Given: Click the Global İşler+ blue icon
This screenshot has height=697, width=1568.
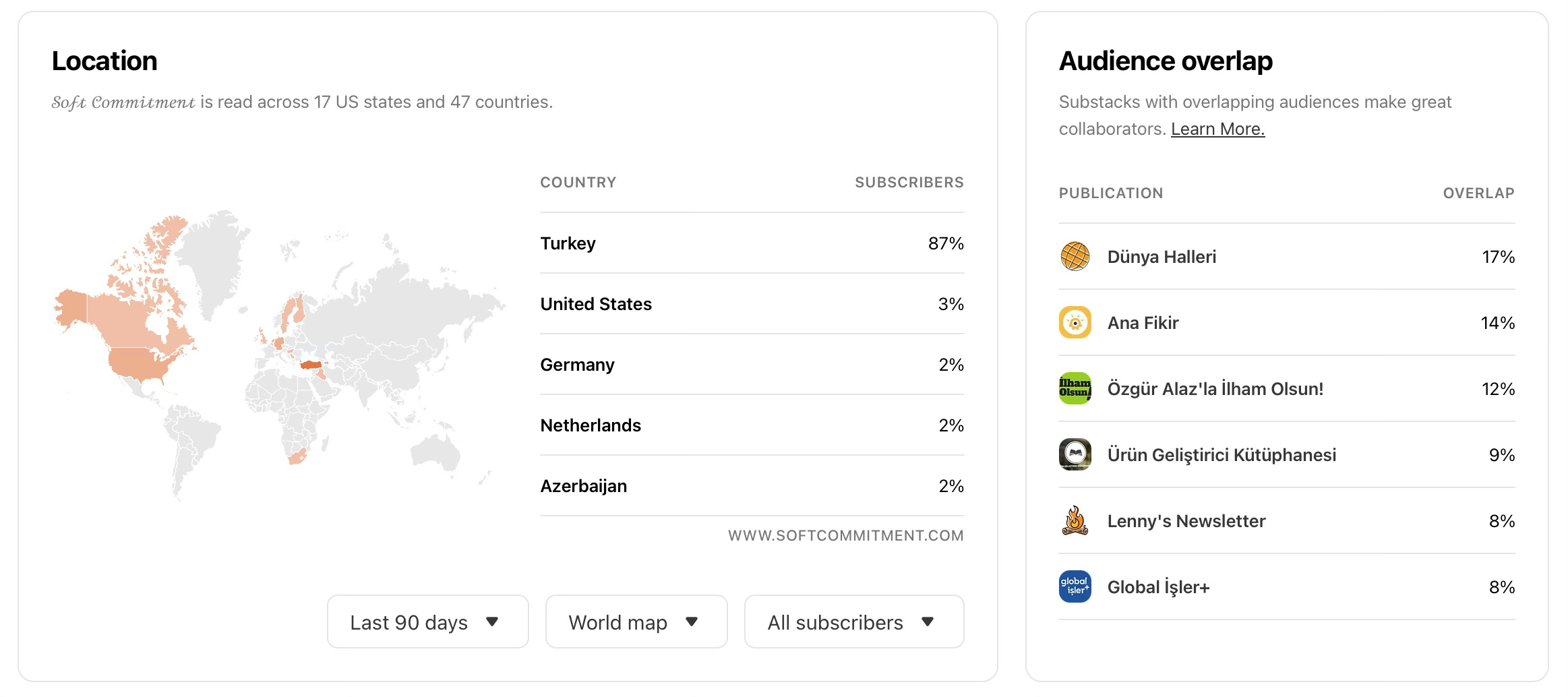Looking at the screenshot, I should click(x=1075, y=586).
